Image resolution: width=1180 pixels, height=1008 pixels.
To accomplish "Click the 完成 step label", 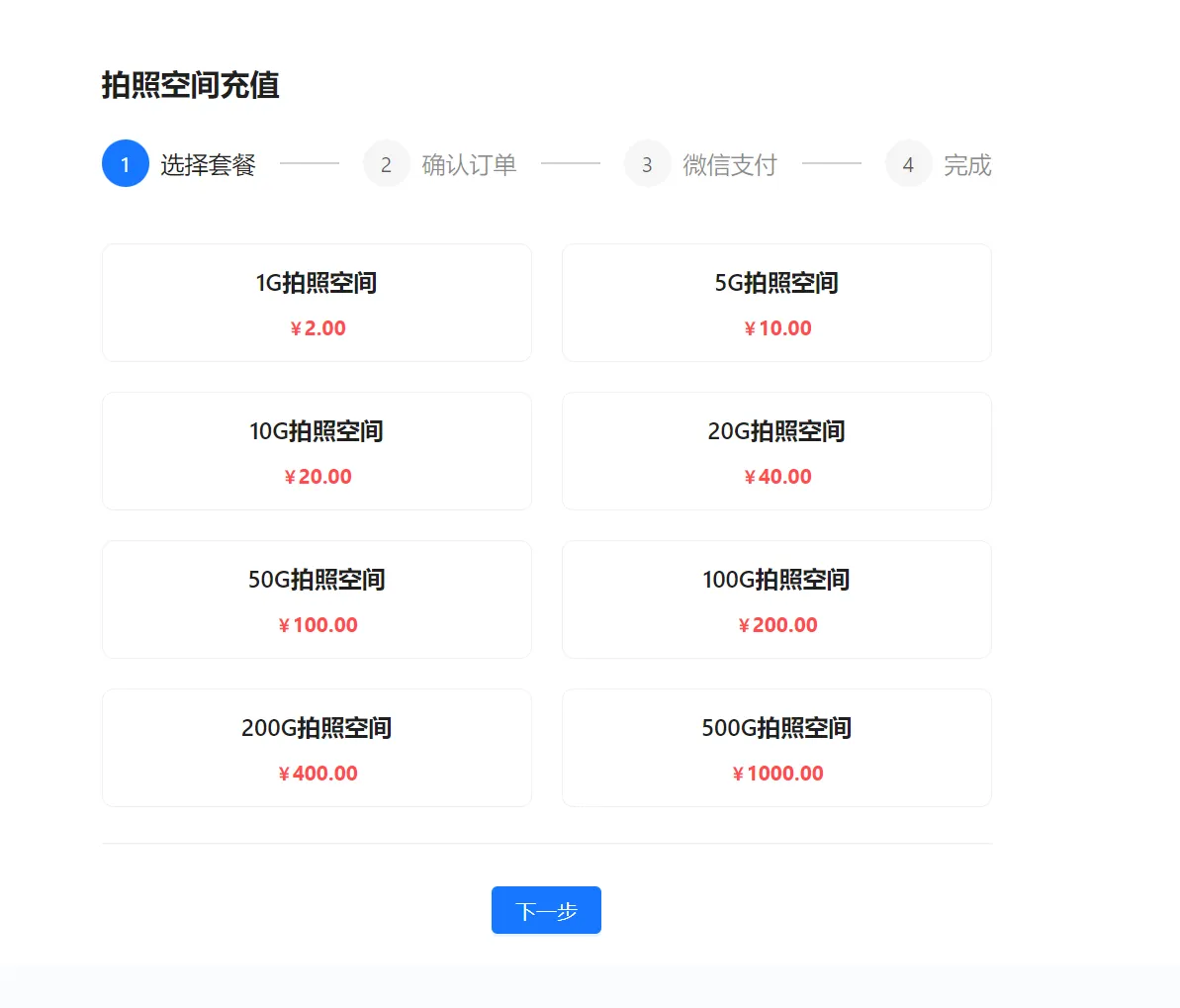I will [967, 165].
